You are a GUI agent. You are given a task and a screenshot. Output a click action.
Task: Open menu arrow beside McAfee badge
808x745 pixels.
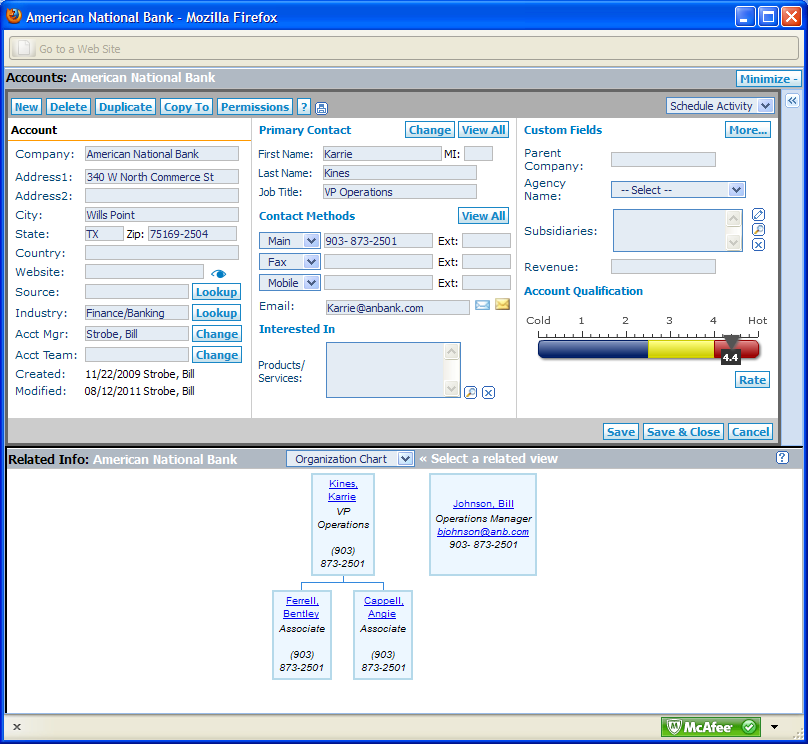tap(775, 727)
